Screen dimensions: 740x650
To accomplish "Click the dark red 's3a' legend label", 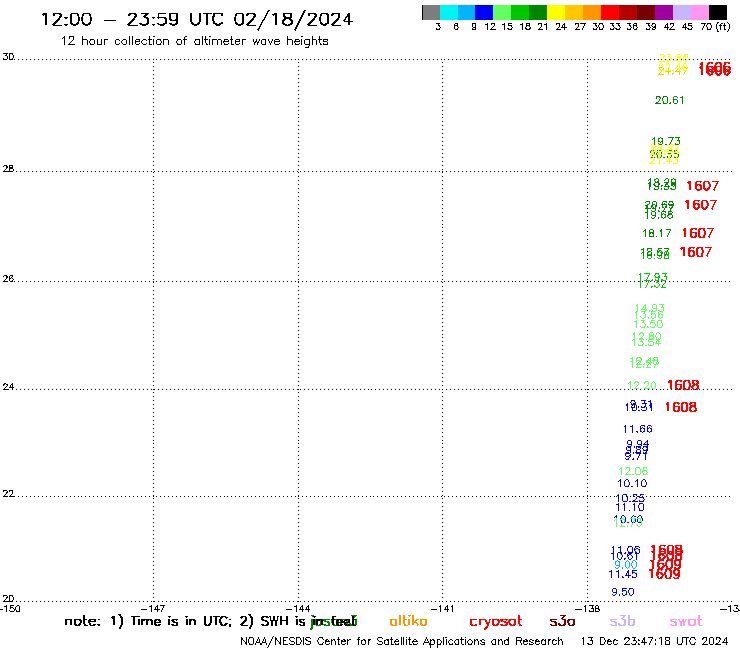I will tap(562, 621).
